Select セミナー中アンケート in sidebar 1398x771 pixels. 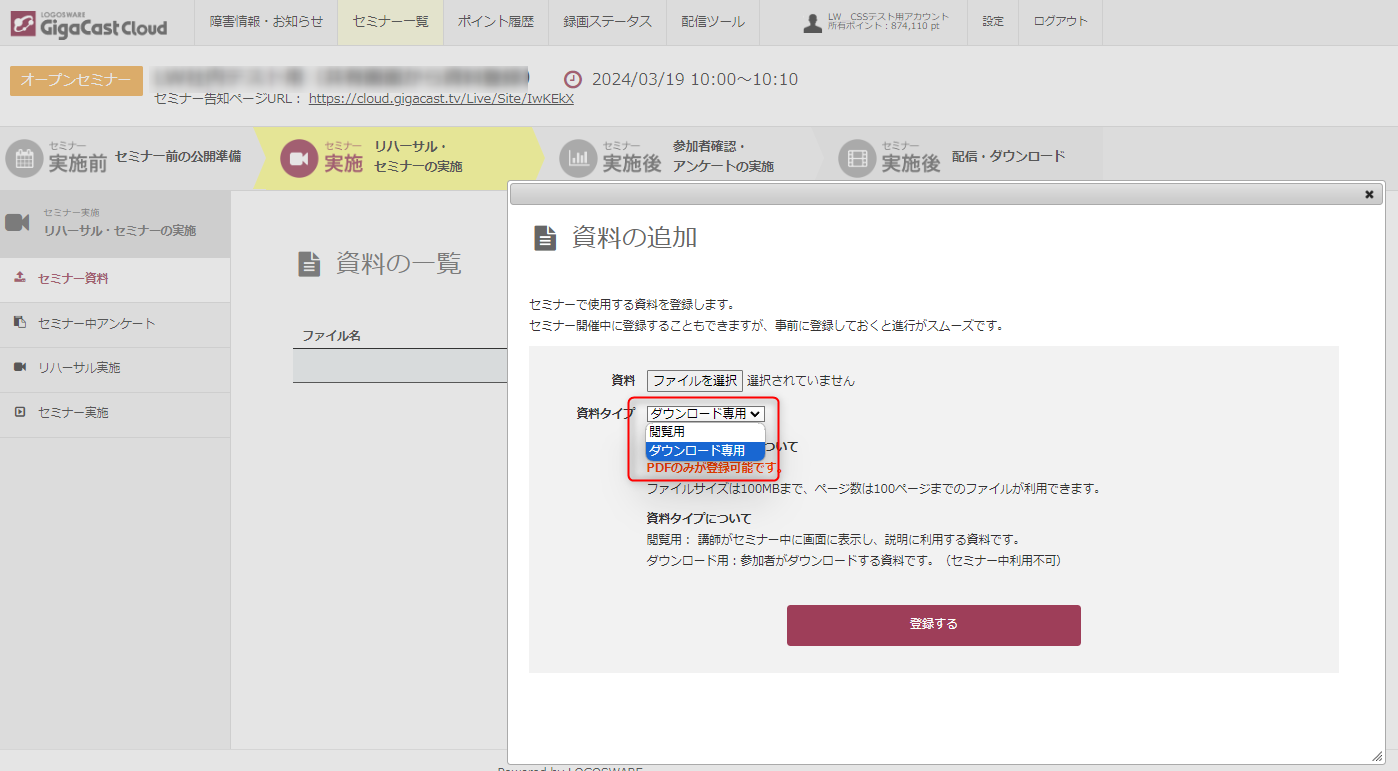115,324
